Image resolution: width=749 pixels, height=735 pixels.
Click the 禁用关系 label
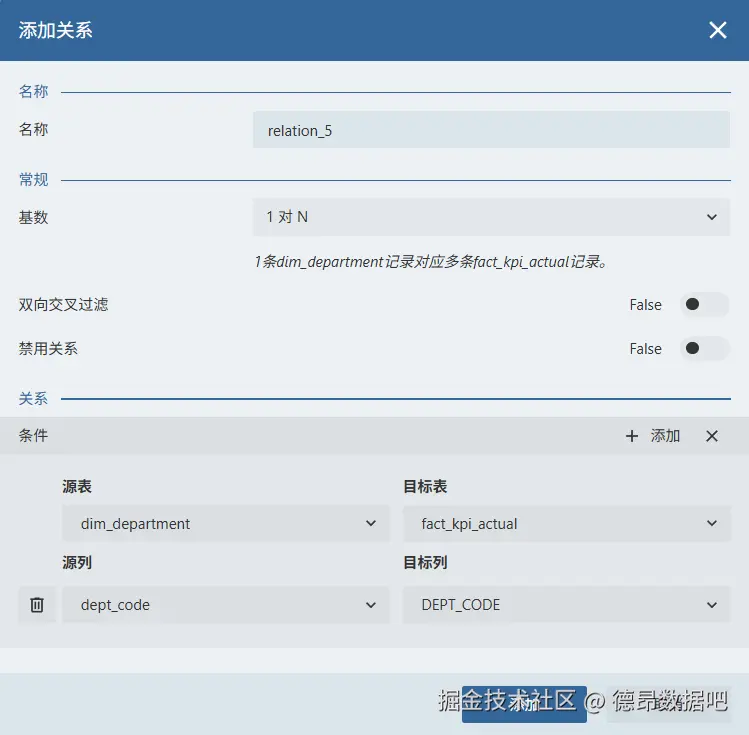click(48, 349)
